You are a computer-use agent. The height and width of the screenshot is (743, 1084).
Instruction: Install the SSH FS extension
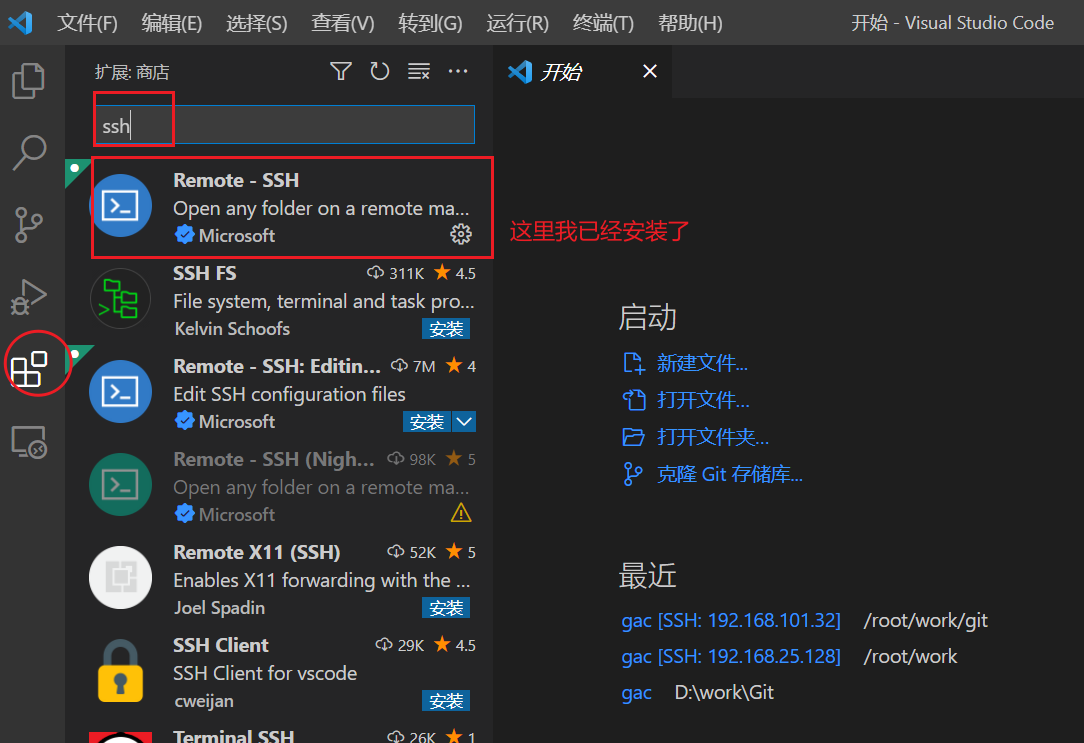446,329
